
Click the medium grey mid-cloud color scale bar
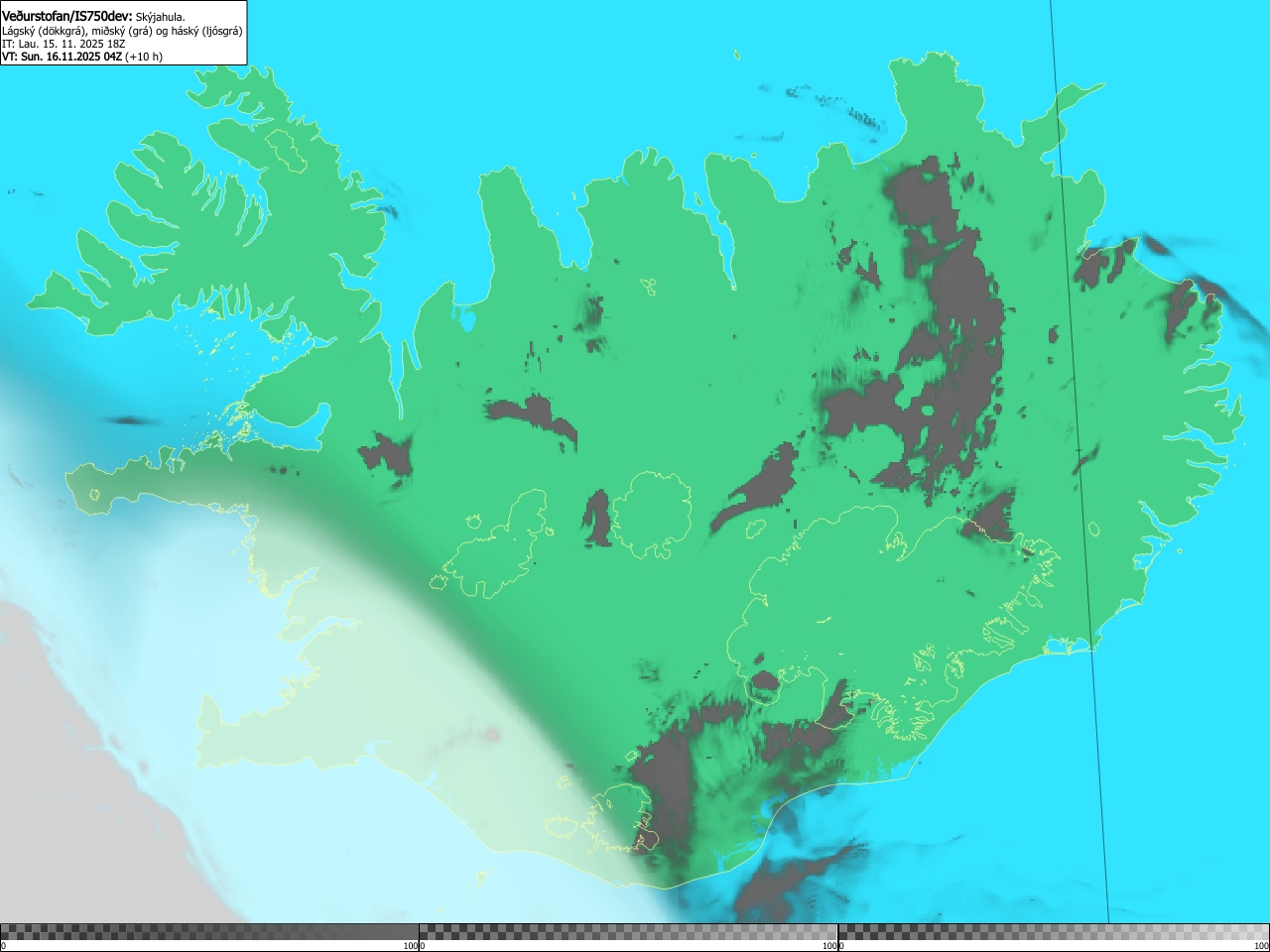click(x=628, y=932)
